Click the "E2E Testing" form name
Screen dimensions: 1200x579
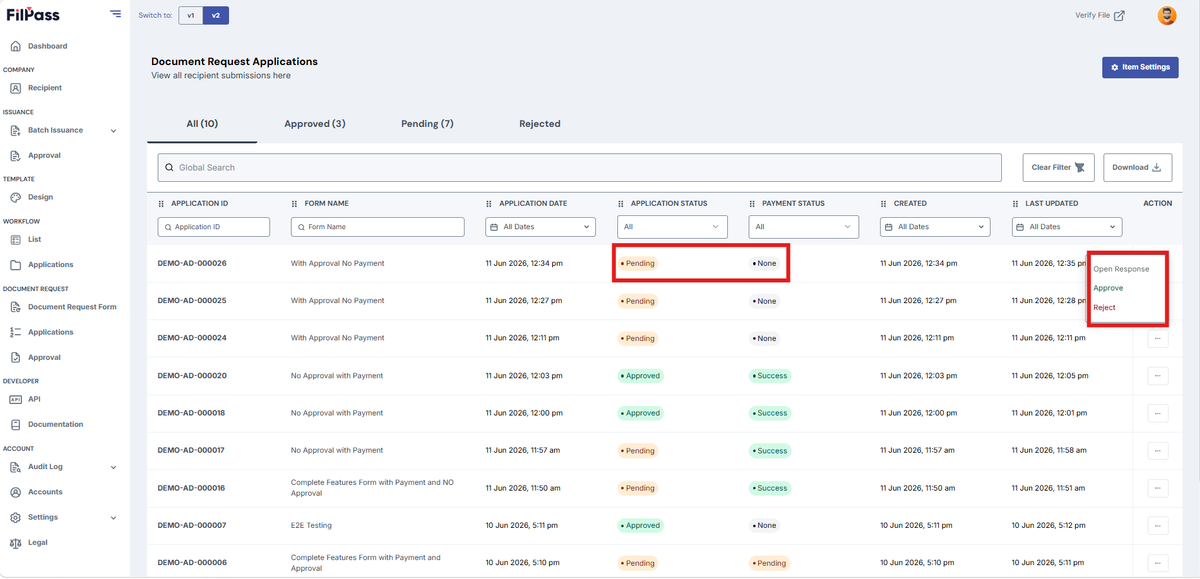click(311, 526)
